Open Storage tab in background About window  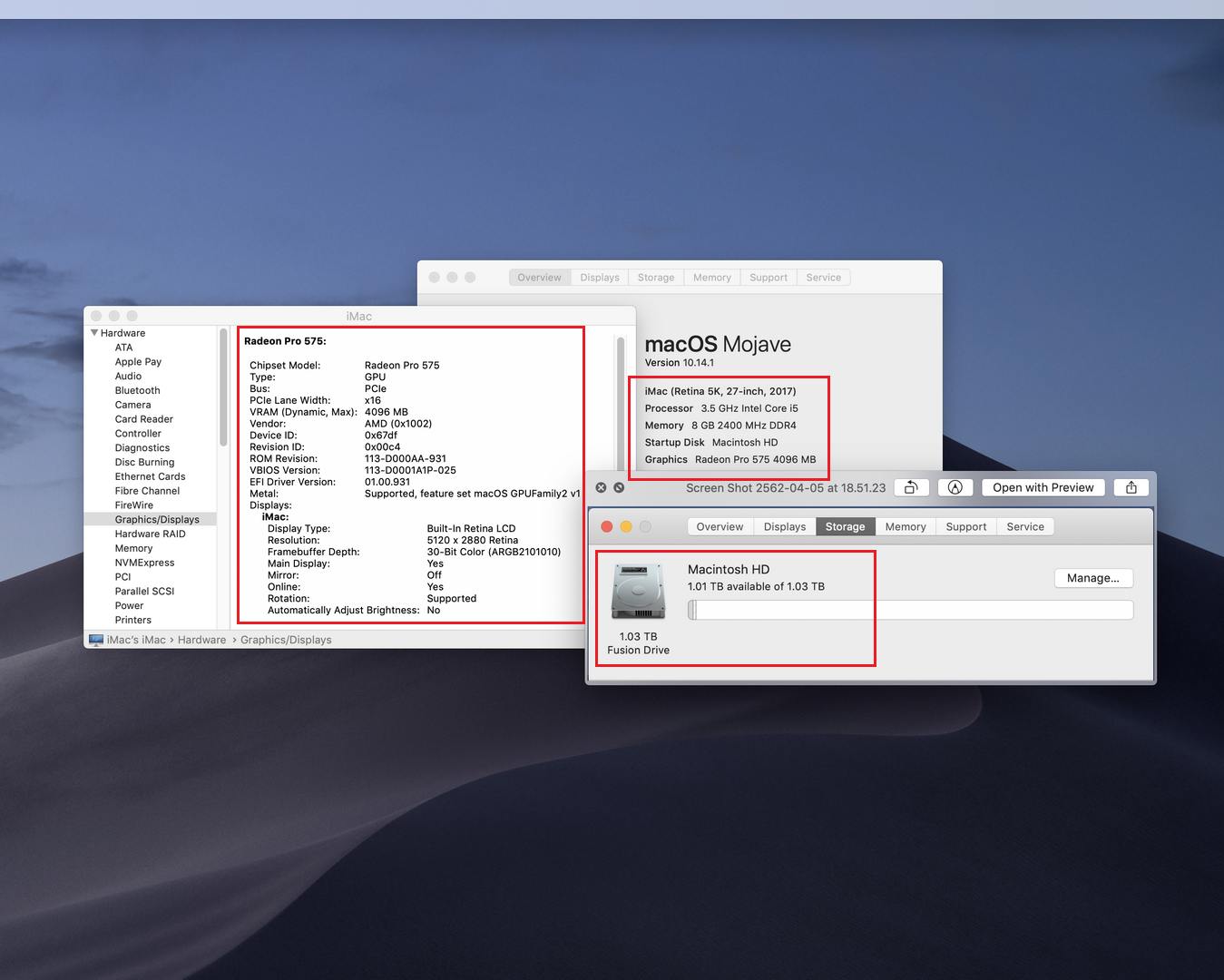pos(656,278)
